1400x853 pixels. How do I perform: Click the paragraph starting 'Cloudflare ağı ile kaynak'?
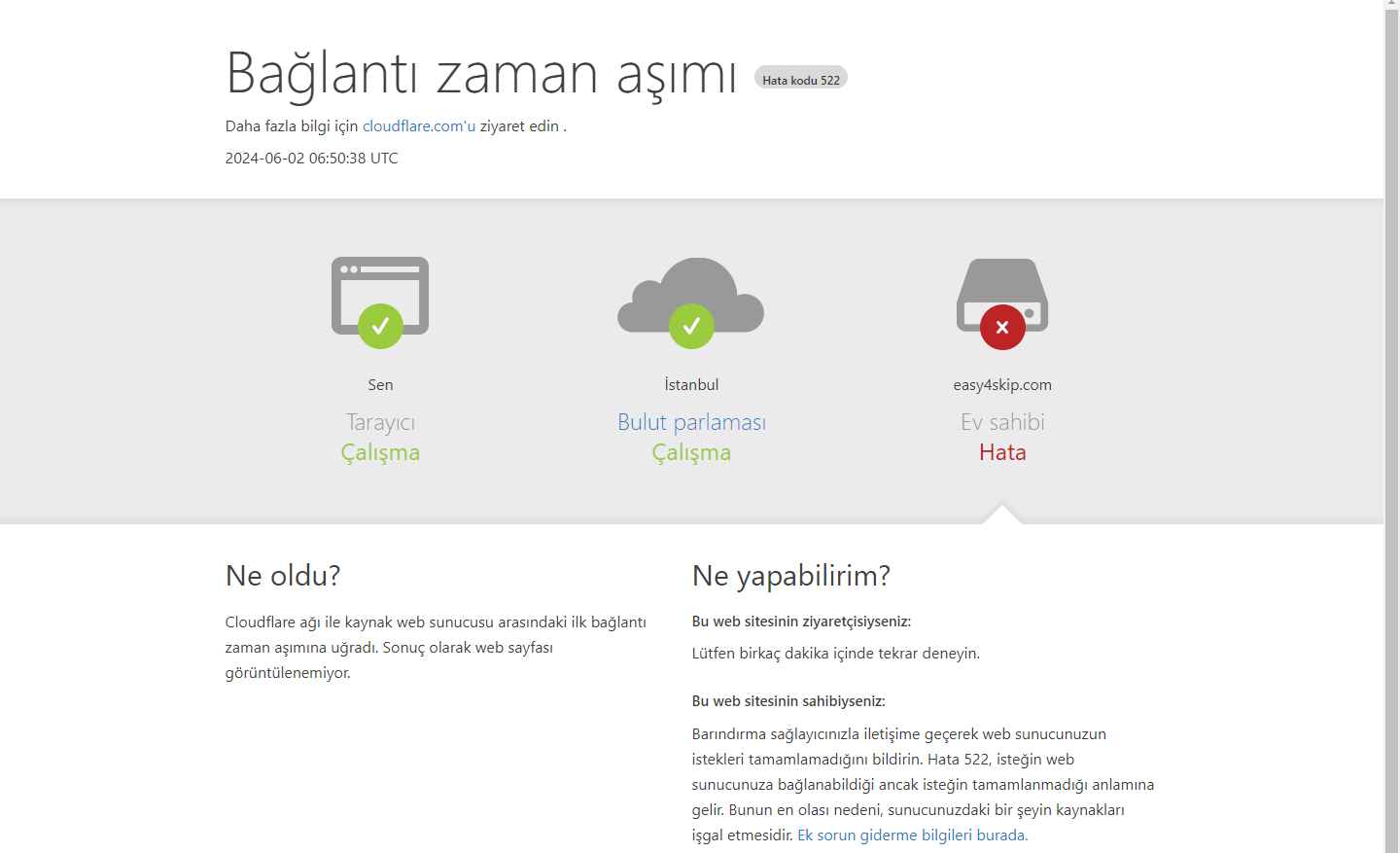pyautogui.click(x=436, y=647)
